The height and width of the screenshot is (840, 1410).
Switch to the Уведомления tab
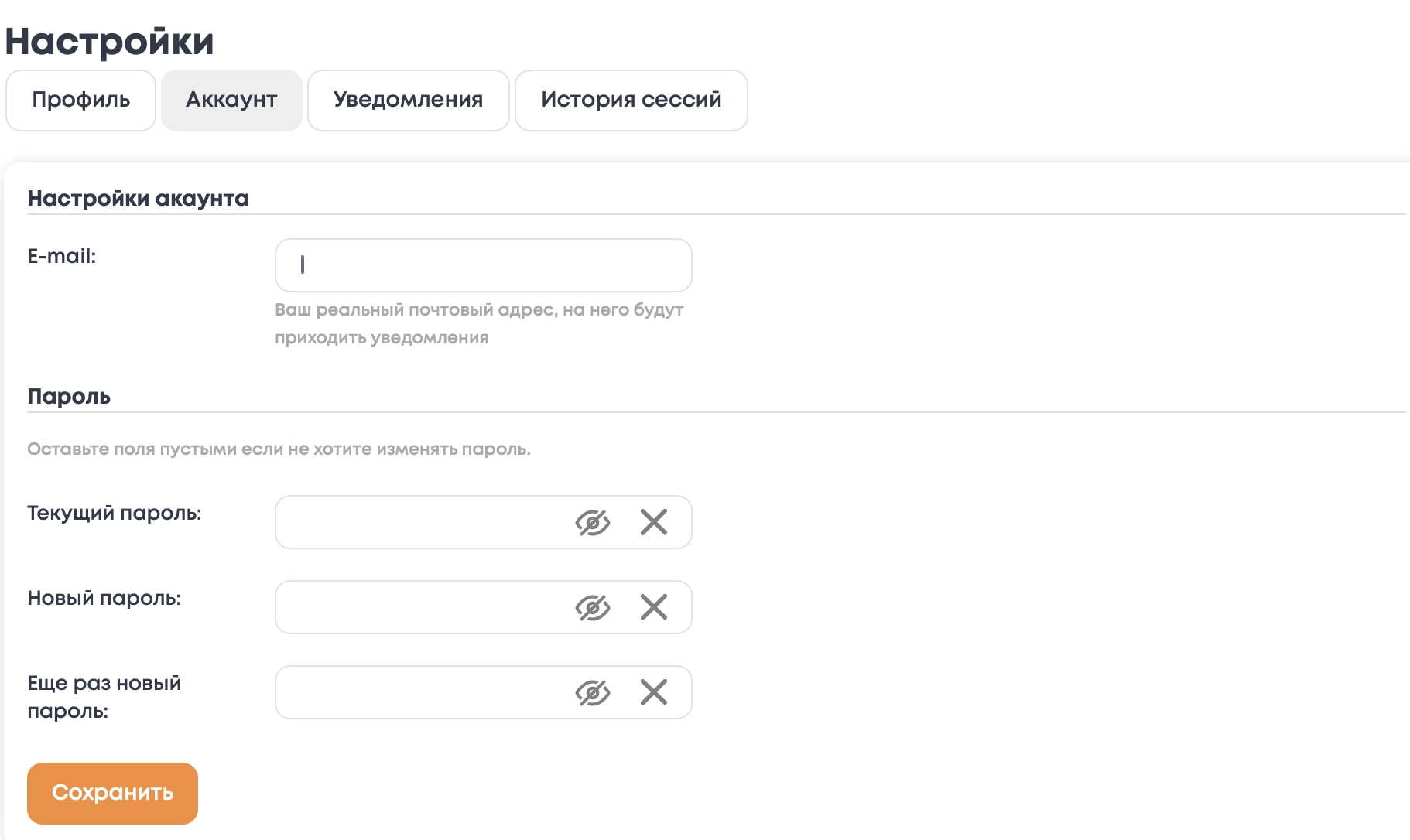(x=408, y=101)
